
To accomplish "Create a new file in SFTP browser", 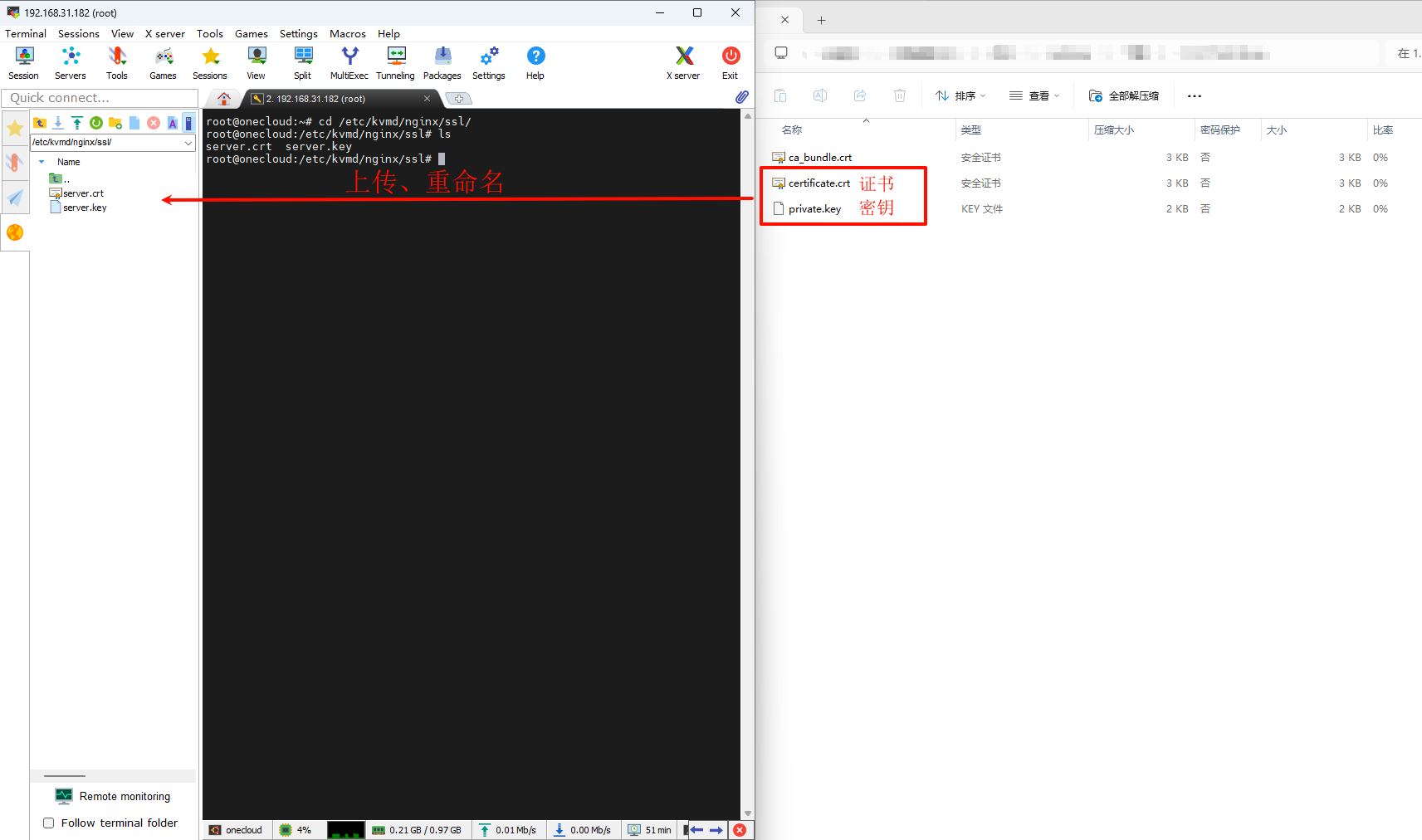I will [134, 123].
